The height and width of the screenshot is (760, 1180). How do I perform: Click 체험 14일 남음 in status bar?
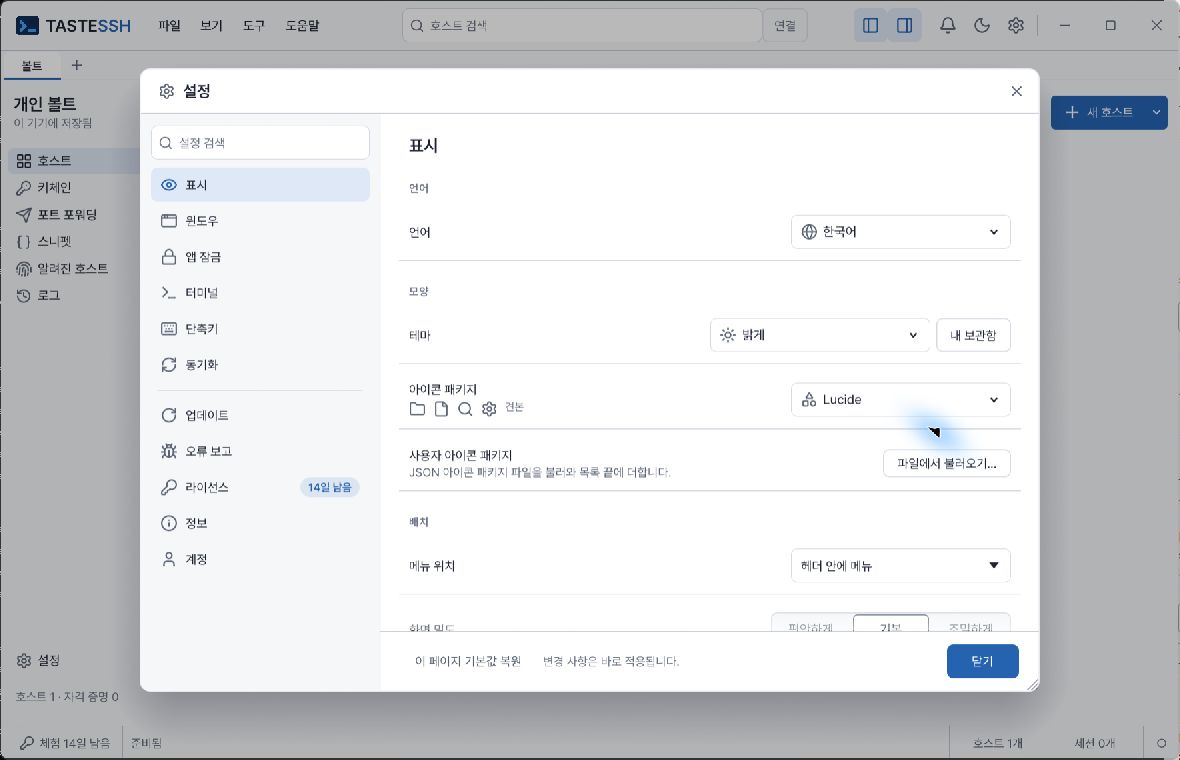click(x=65, y=743)
